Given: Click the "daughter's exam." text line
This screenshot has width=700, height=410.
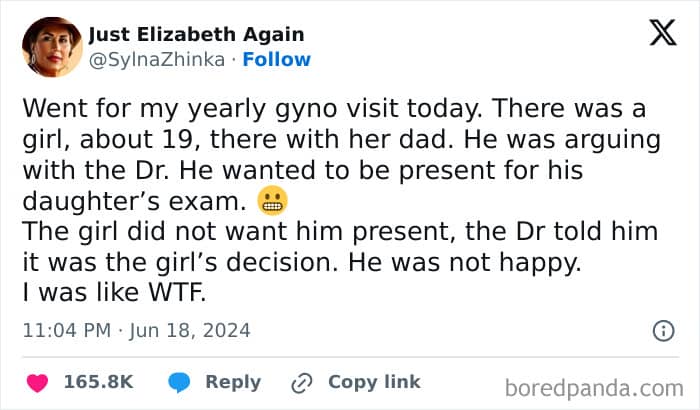Looking at the screenshot, I should click(133, 201).
